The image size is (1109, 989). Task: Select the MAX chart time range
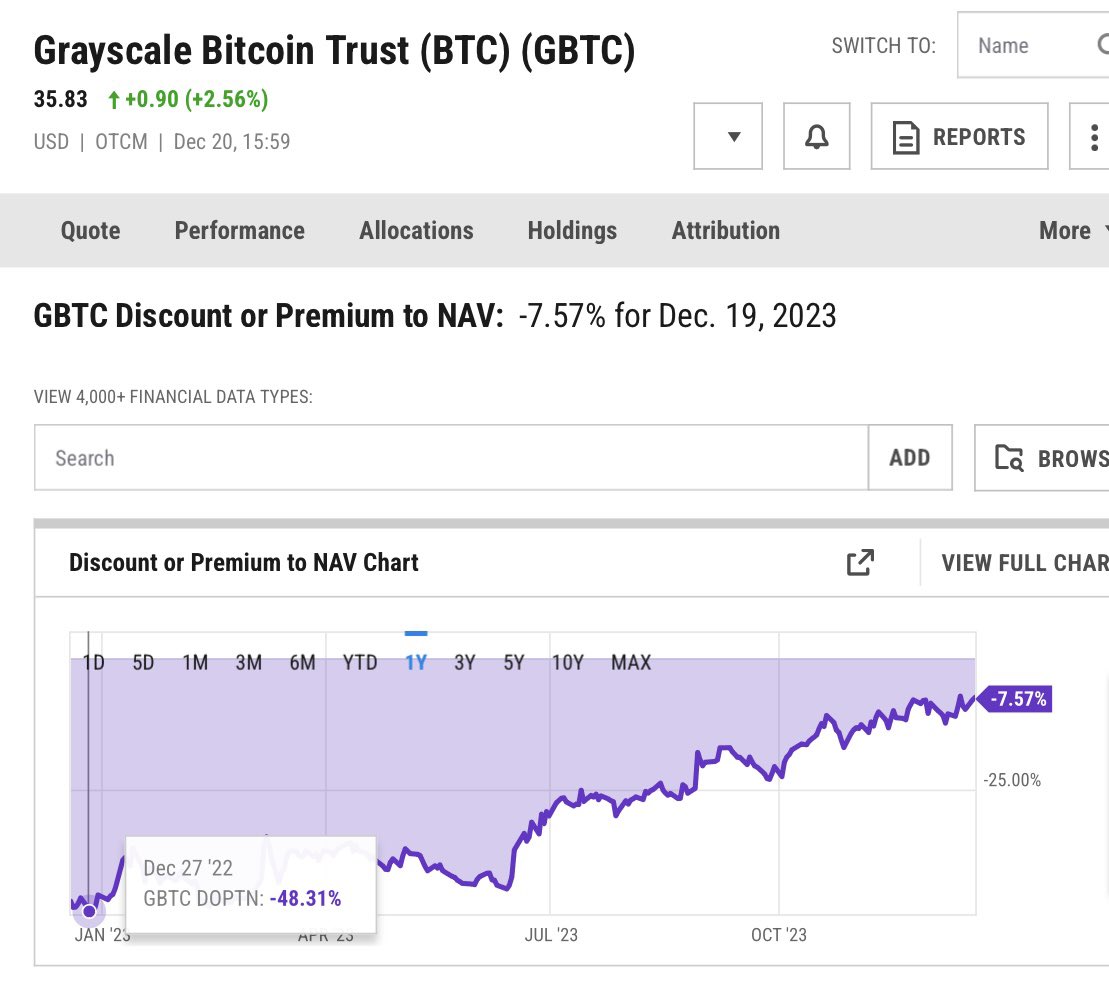(631, 663)
